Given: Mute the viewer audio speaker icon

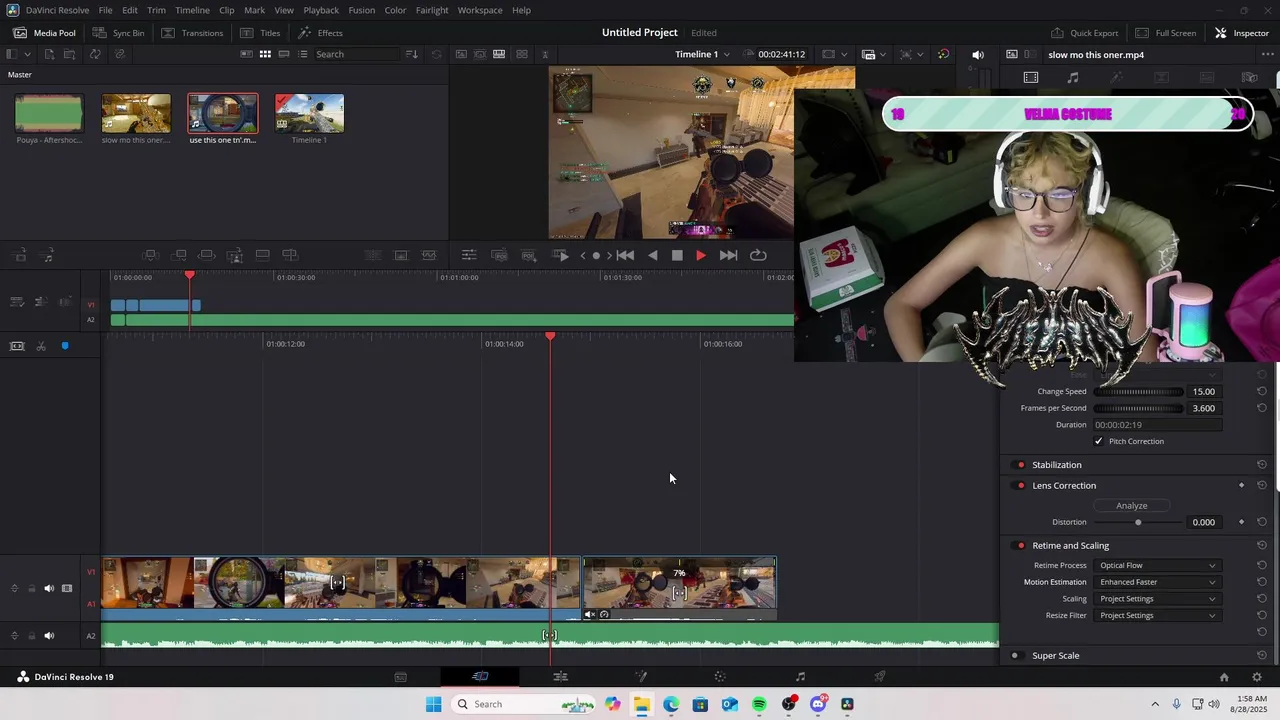Looking at the screenshot, I should pos(978,54).
